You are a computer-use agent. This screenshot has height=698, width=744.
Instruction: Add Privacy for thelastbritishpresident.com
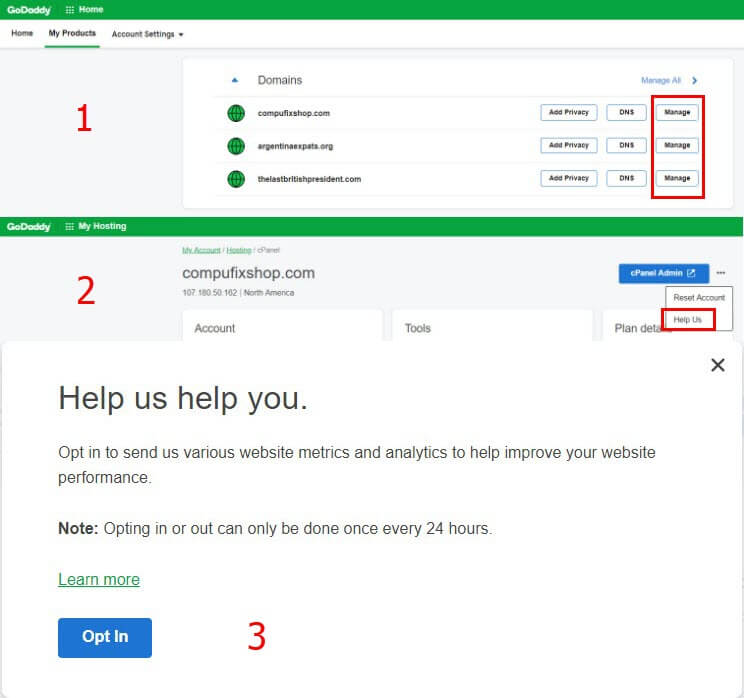tap(568, 178)
